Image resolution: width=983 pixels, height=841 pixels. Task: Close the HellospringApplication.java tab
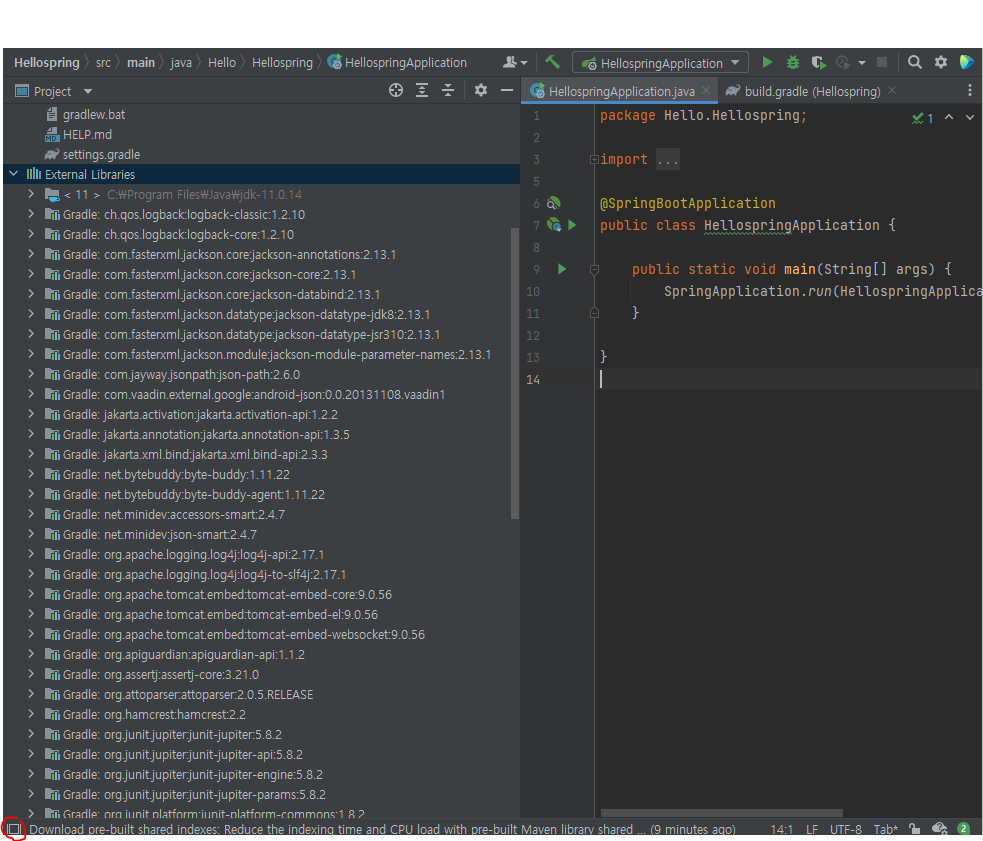tap(706, 90)
